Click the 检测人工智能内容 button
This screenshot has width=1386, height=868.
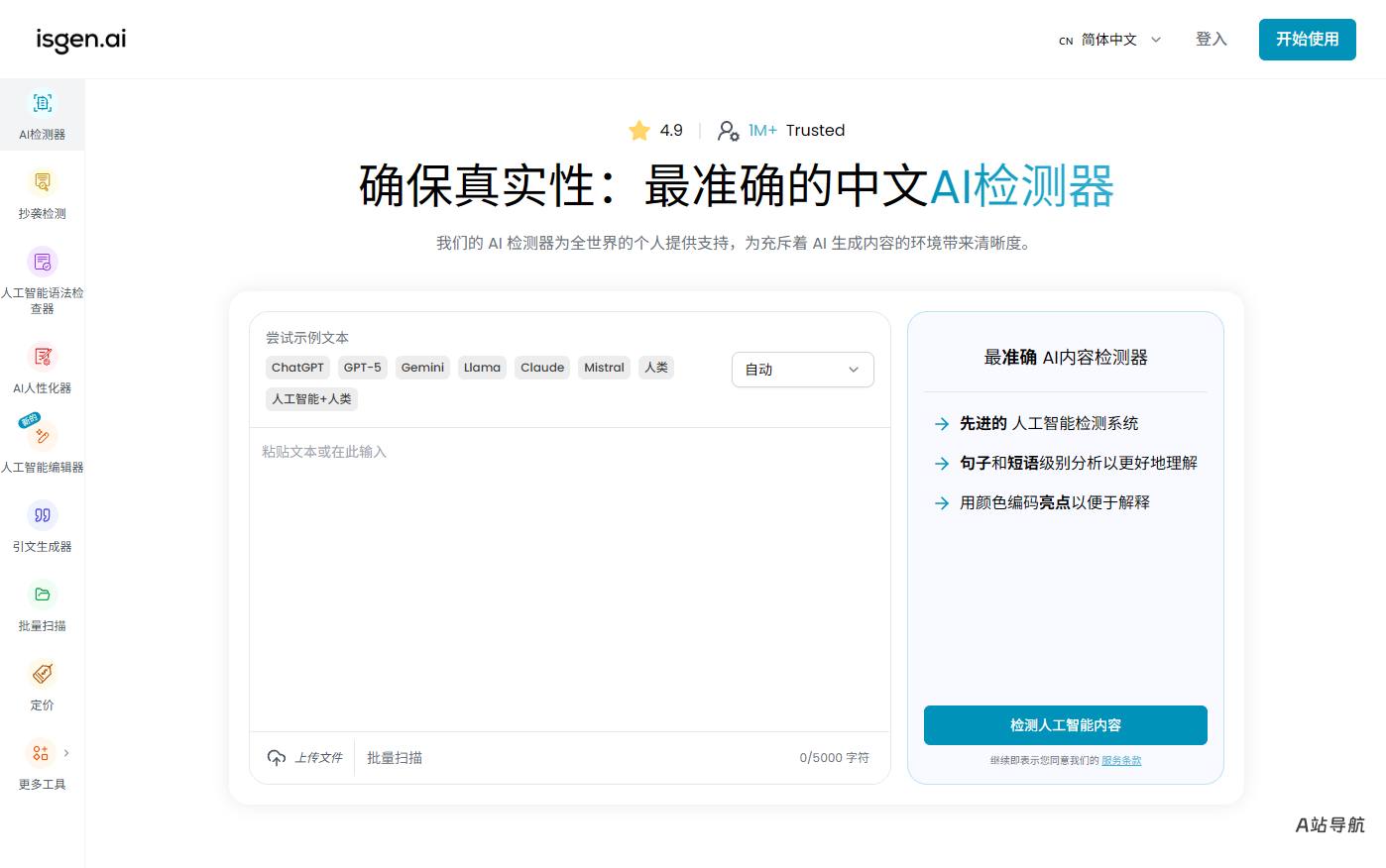[x=1066, y=725]
